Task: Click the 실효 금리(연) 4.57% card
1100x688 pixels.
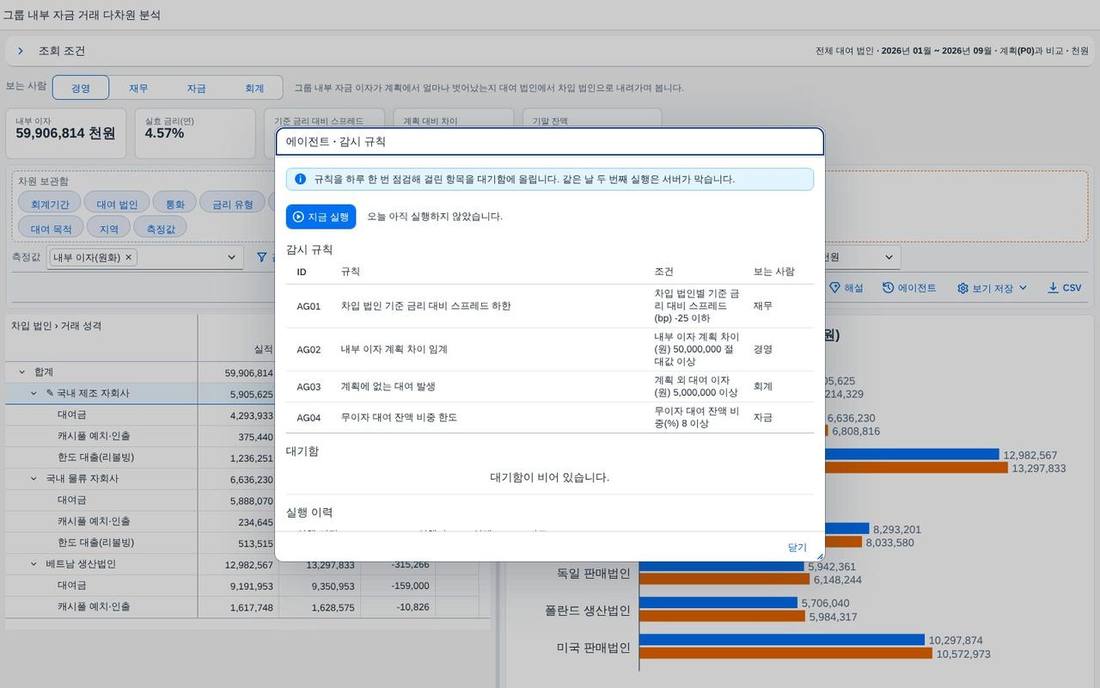Action: (195, 133)
